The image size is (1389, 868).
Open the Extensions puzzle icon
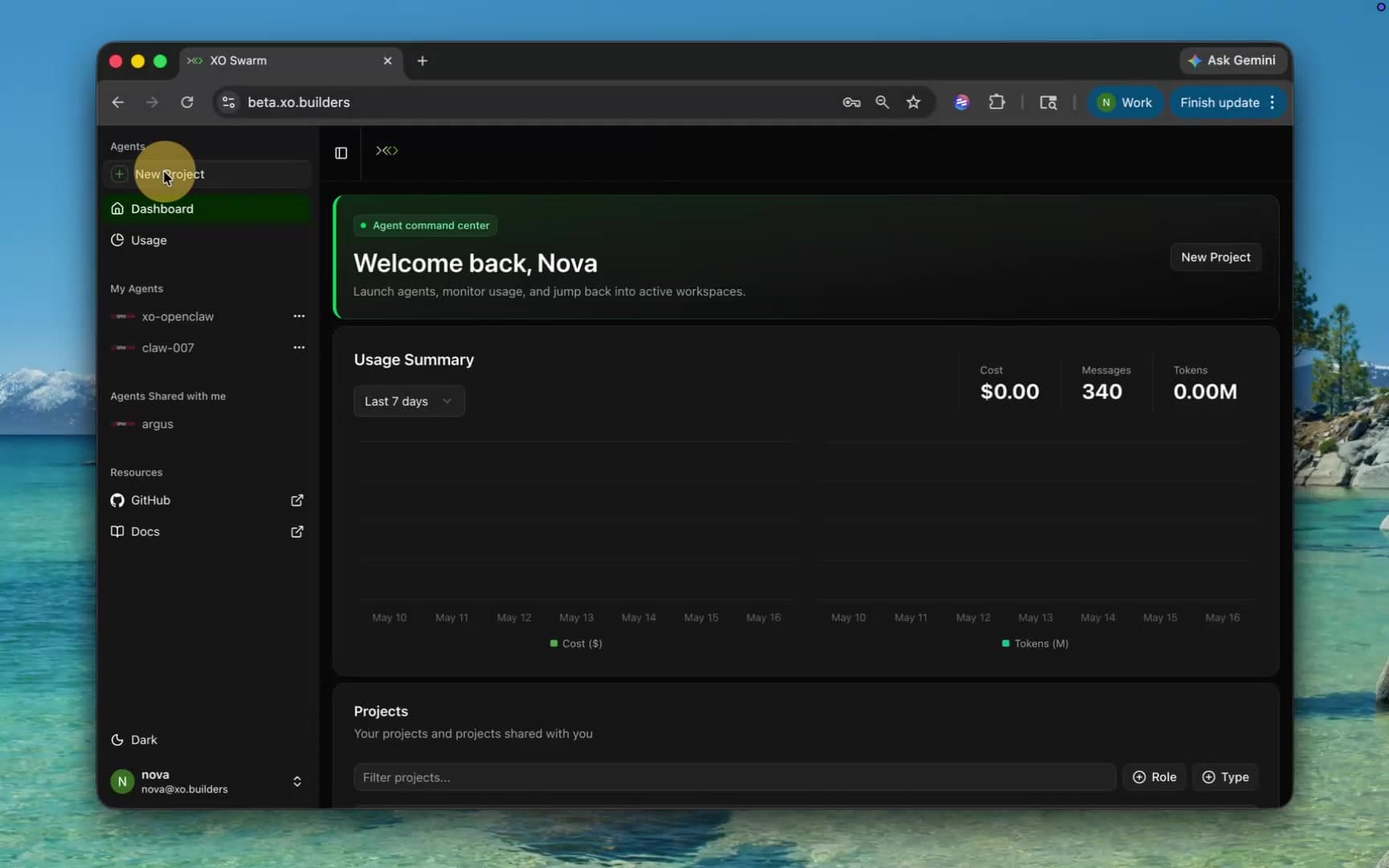tap(997, 102)
